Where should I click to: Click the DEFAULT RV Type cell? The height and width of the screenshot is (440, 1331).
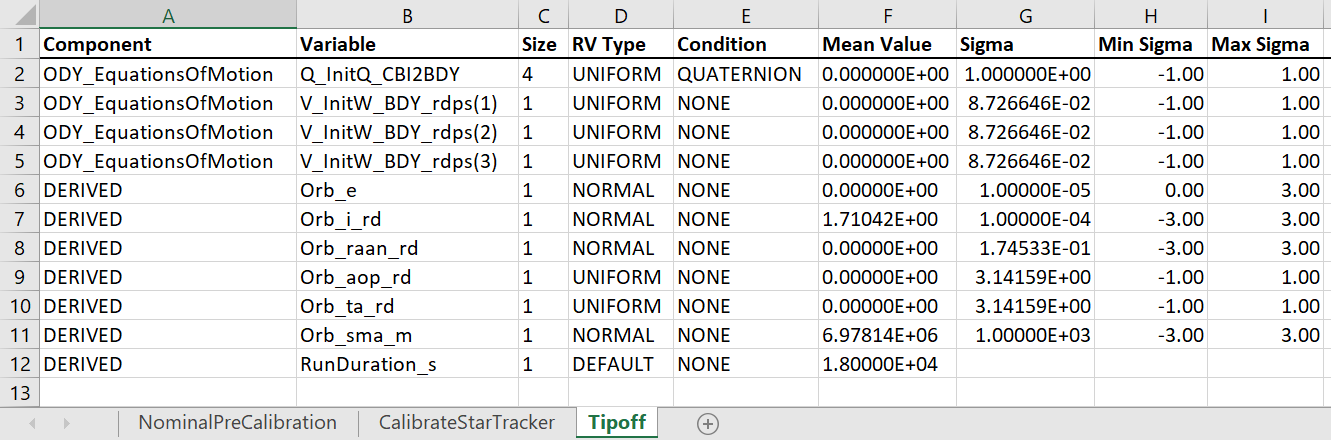point(613,364)
